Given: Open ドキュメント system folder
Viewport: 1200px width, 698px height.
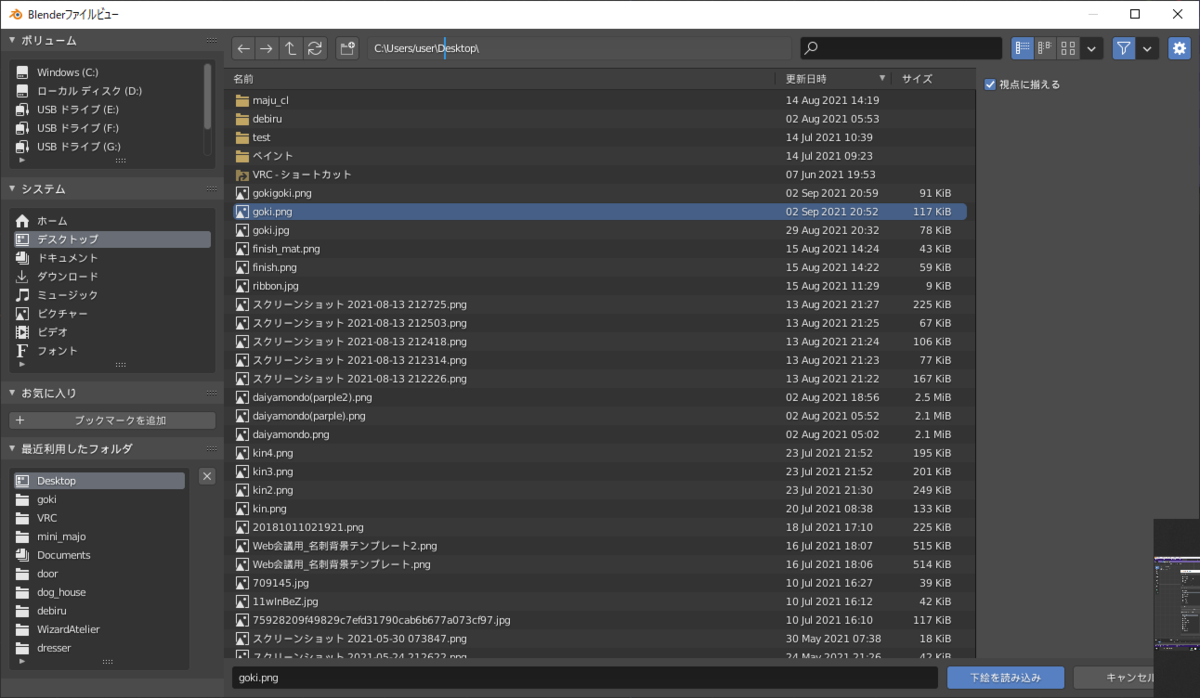Looking at the screenshot, I should click(x=112, y=258).
